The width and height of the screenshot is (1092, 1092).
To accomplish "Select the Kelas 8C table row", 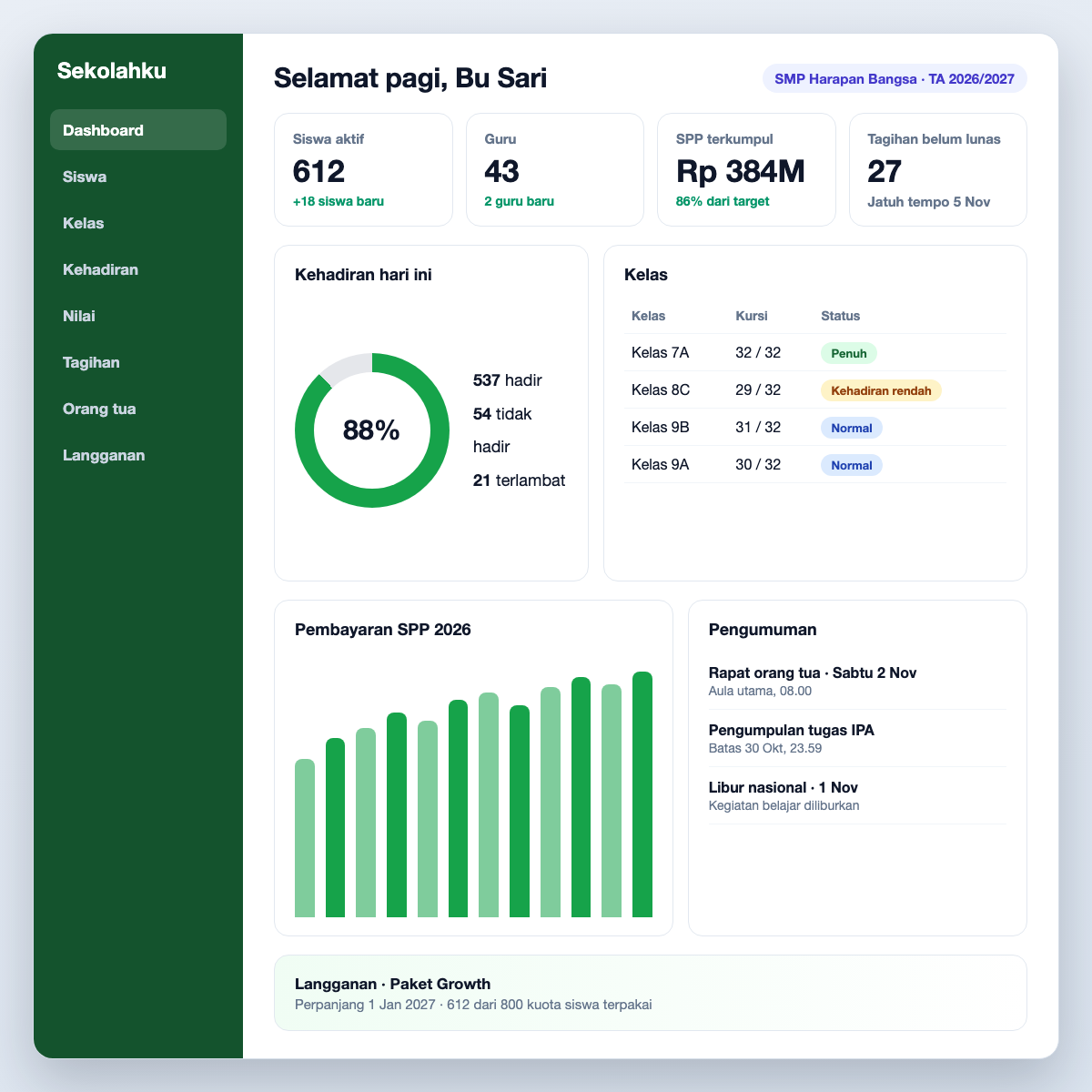I will 815,390.
